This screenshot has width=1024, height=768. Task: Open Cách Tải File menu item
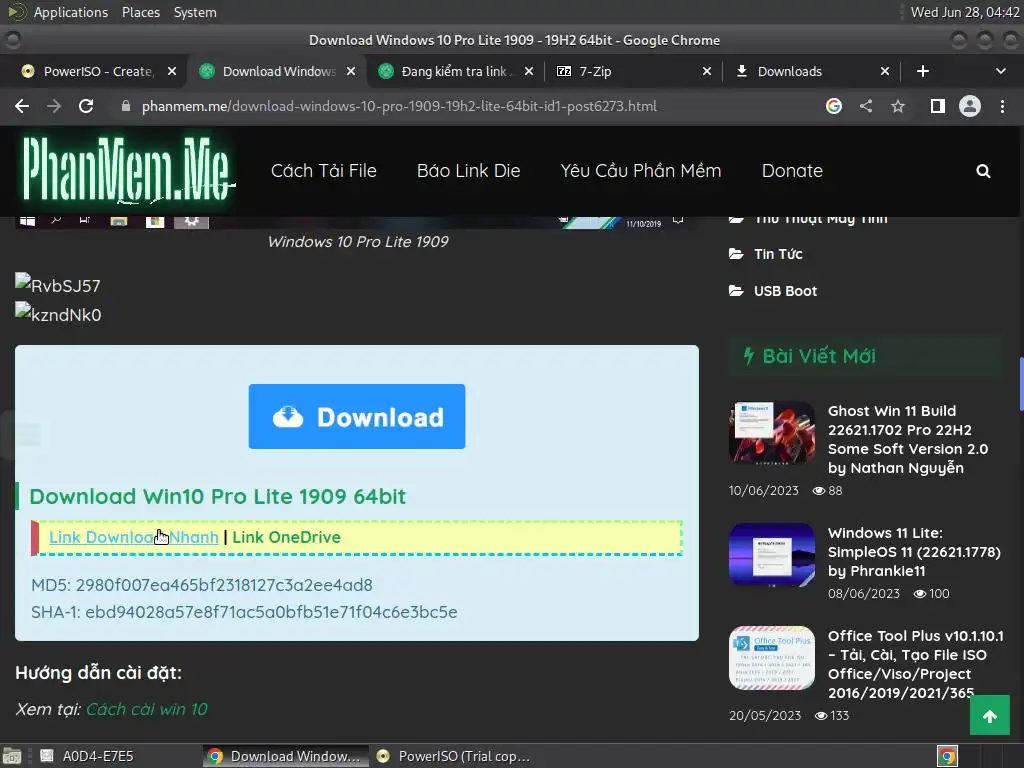(324, 170)
